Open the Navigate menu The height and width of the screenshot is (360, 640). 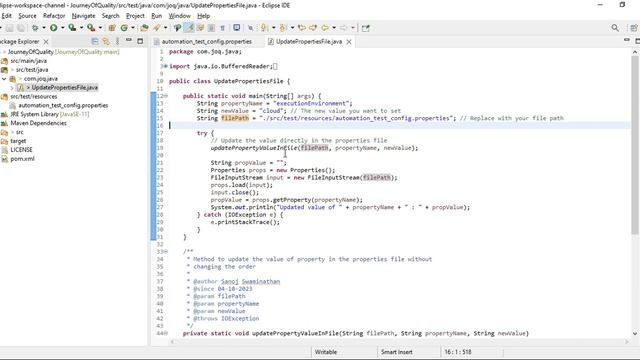83,16
